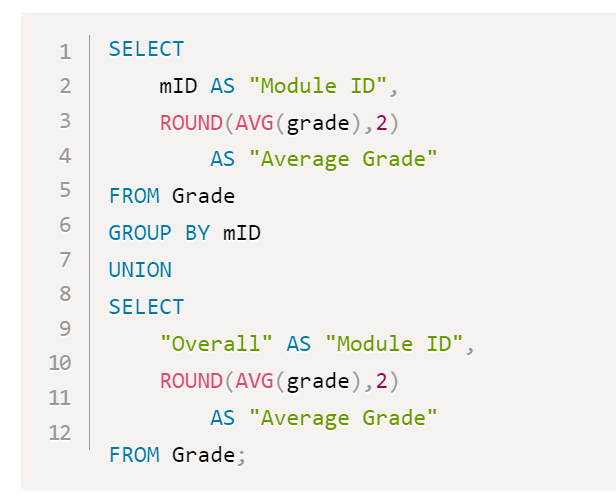Click the first ROUND function name
616x496 pixels.
[190, 123]
